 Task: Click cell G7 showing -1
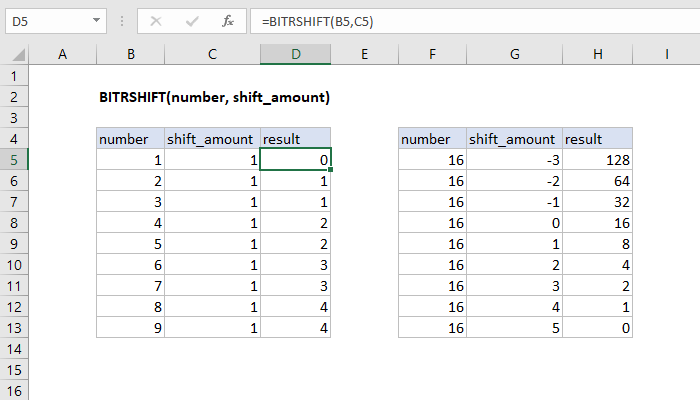514,202
